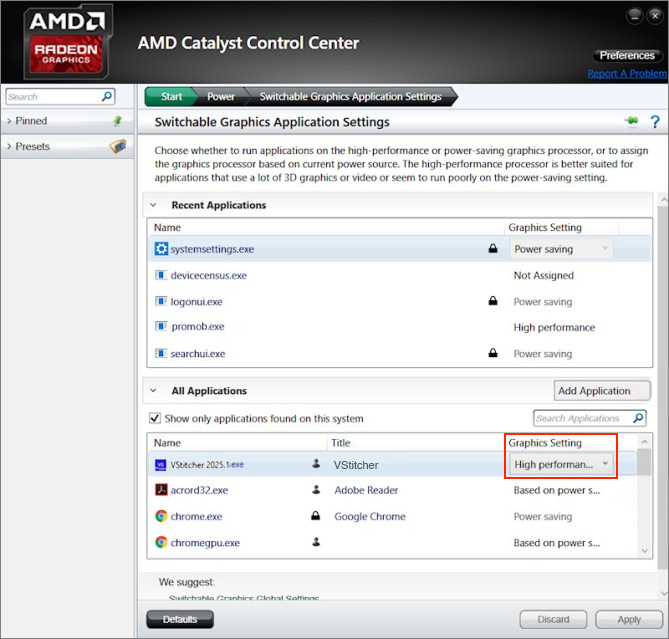Screen dimensions: 669x639
Task: Click the Defaults button
Action: coord(180,619)
